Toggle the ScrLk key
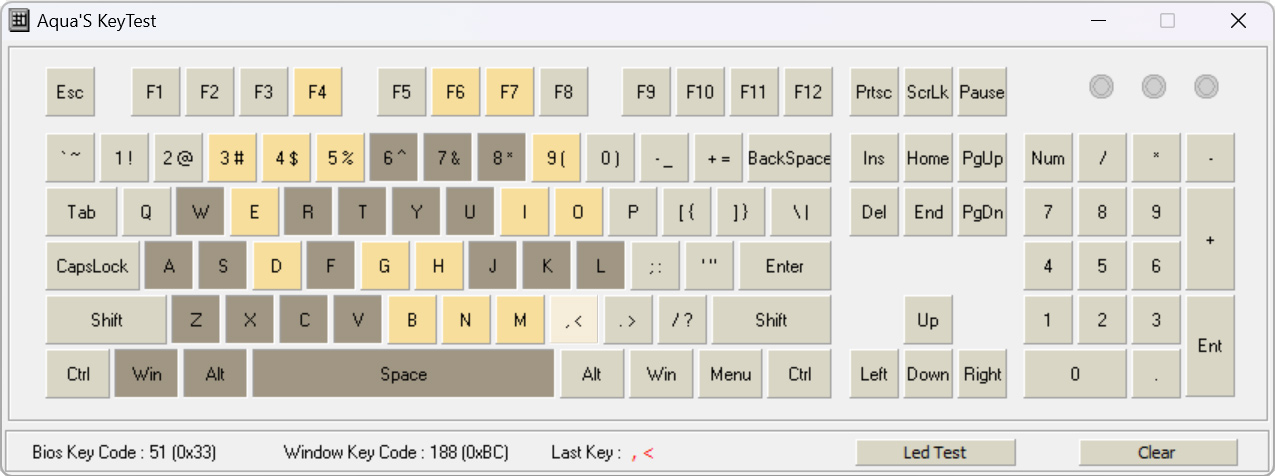This screenshot has height=476, width=1275. click(928, 93)
